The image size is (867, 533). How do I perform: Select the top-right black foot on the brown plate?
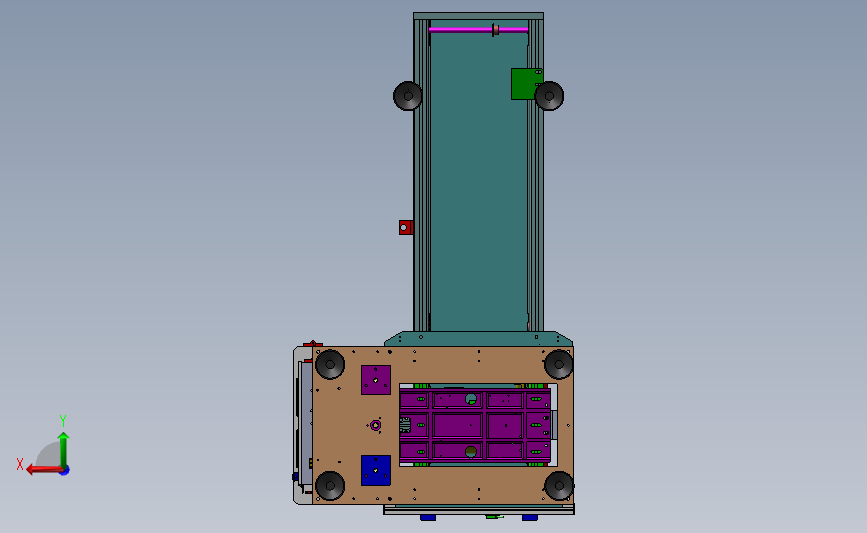coord(558,364)
